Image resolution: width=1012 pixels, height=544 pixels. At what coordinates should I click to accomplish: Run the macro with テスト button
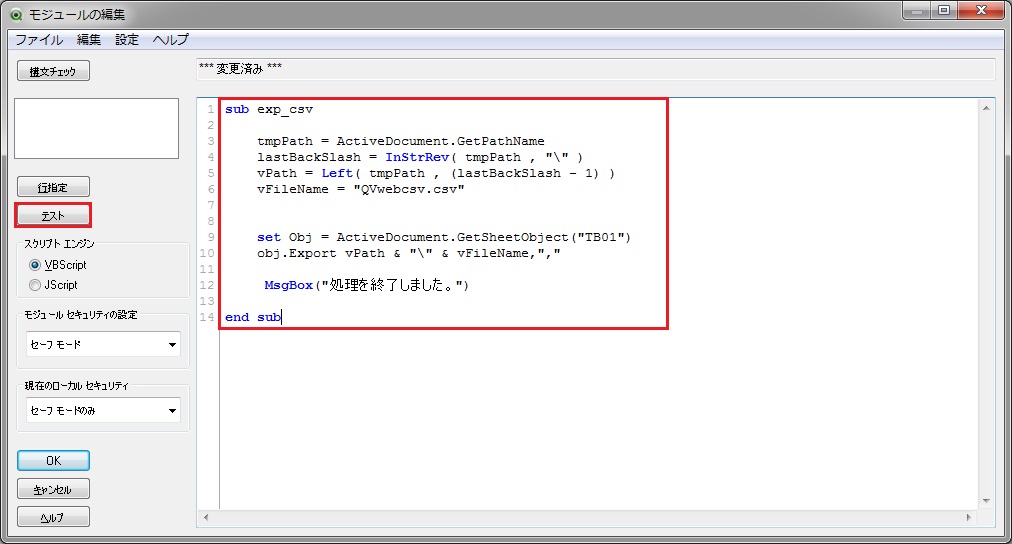point(53,216)
